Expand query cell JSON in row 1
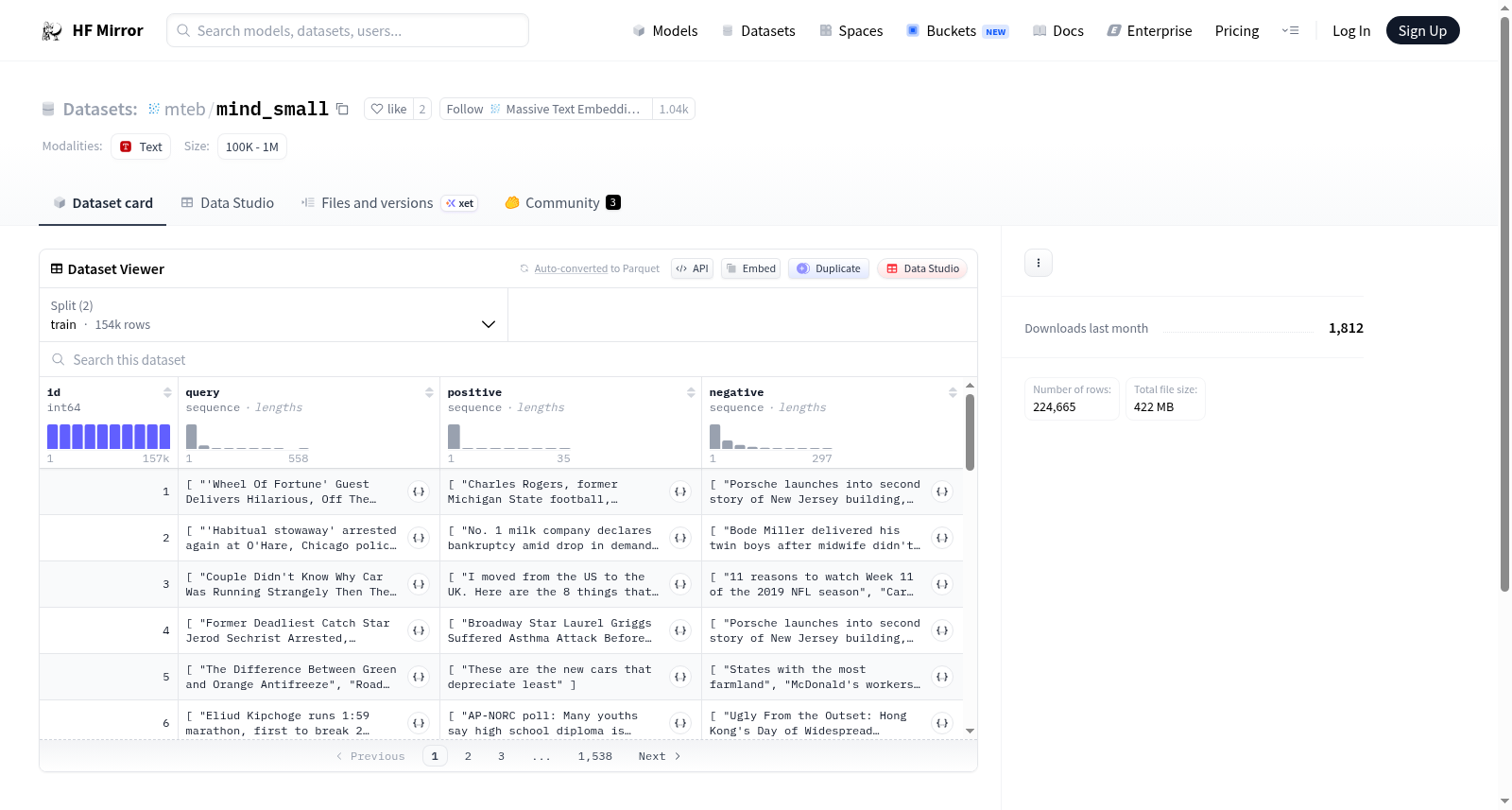 pyautogui.click(x=419, y=491)
